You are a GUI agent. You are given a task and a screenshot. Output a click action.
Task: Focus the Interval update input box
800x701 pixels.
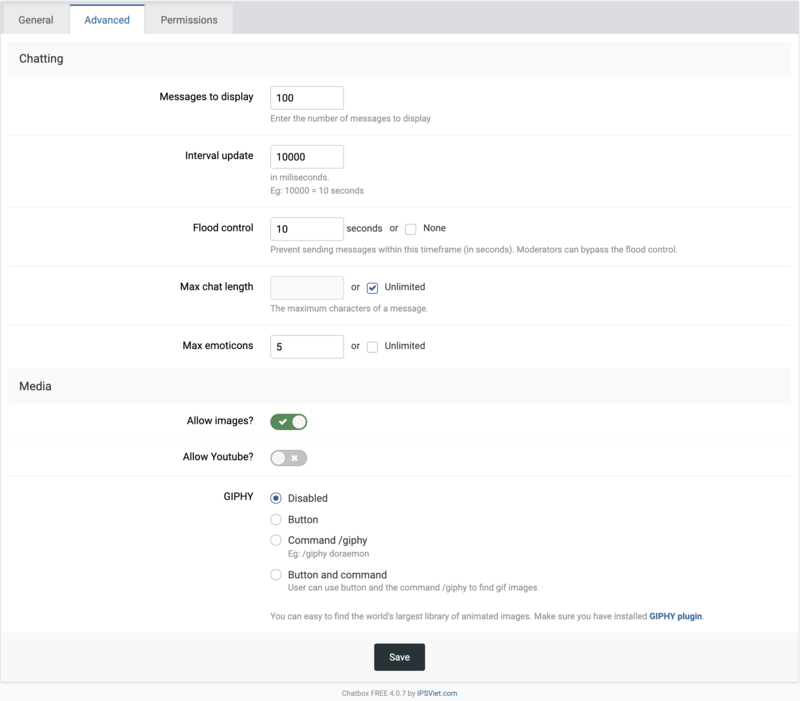click(307, 157)
